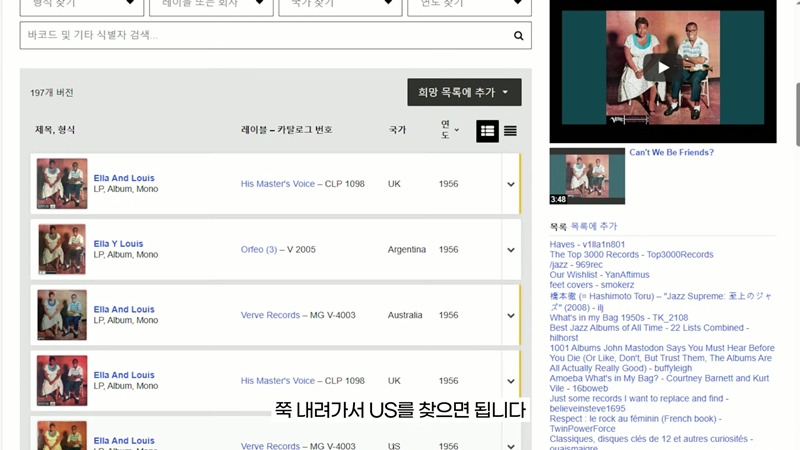Open the Haves - v1lla1n801 list

pos(587,244)
